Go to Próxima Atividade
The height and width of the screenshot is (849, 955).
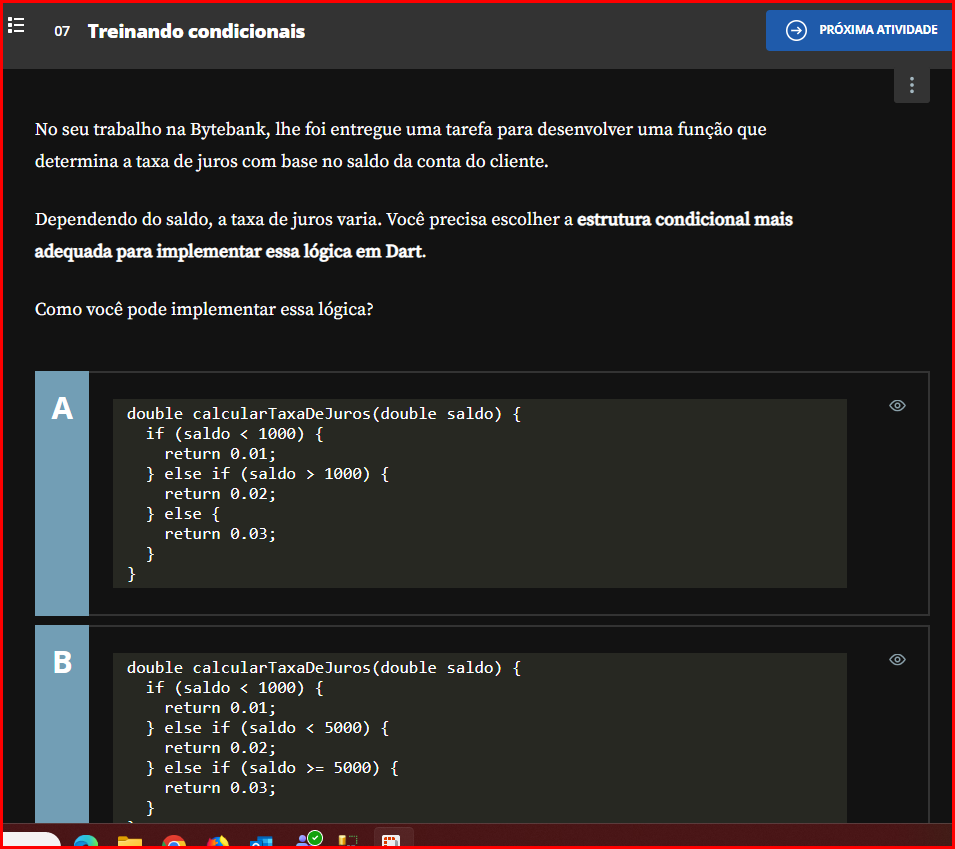click(x=859, y=30)
